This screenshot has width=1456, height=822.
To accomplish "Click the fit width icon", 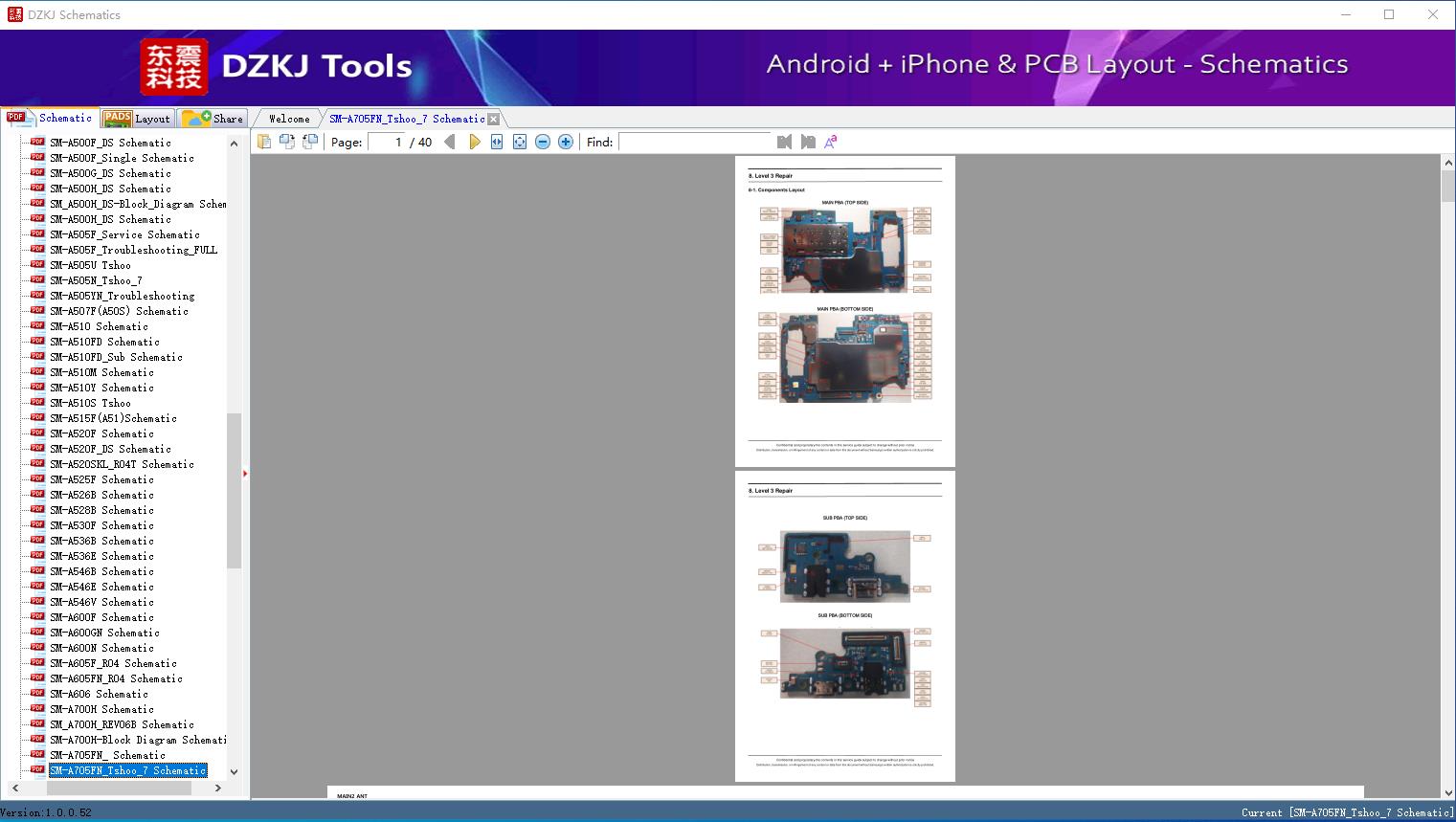I will pos(497,142).
